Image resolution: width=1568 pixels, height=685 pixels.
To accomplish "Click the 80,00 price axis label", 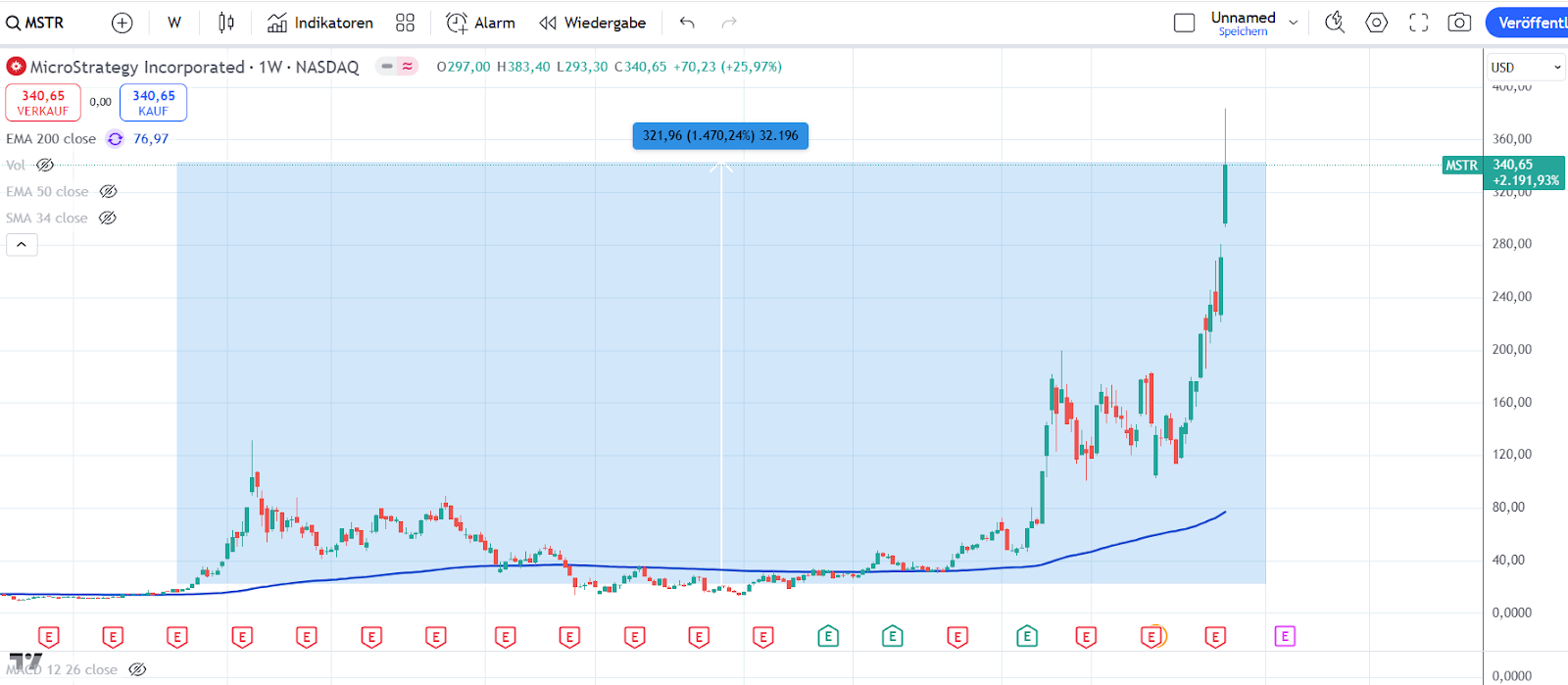I will [1508, 508].
